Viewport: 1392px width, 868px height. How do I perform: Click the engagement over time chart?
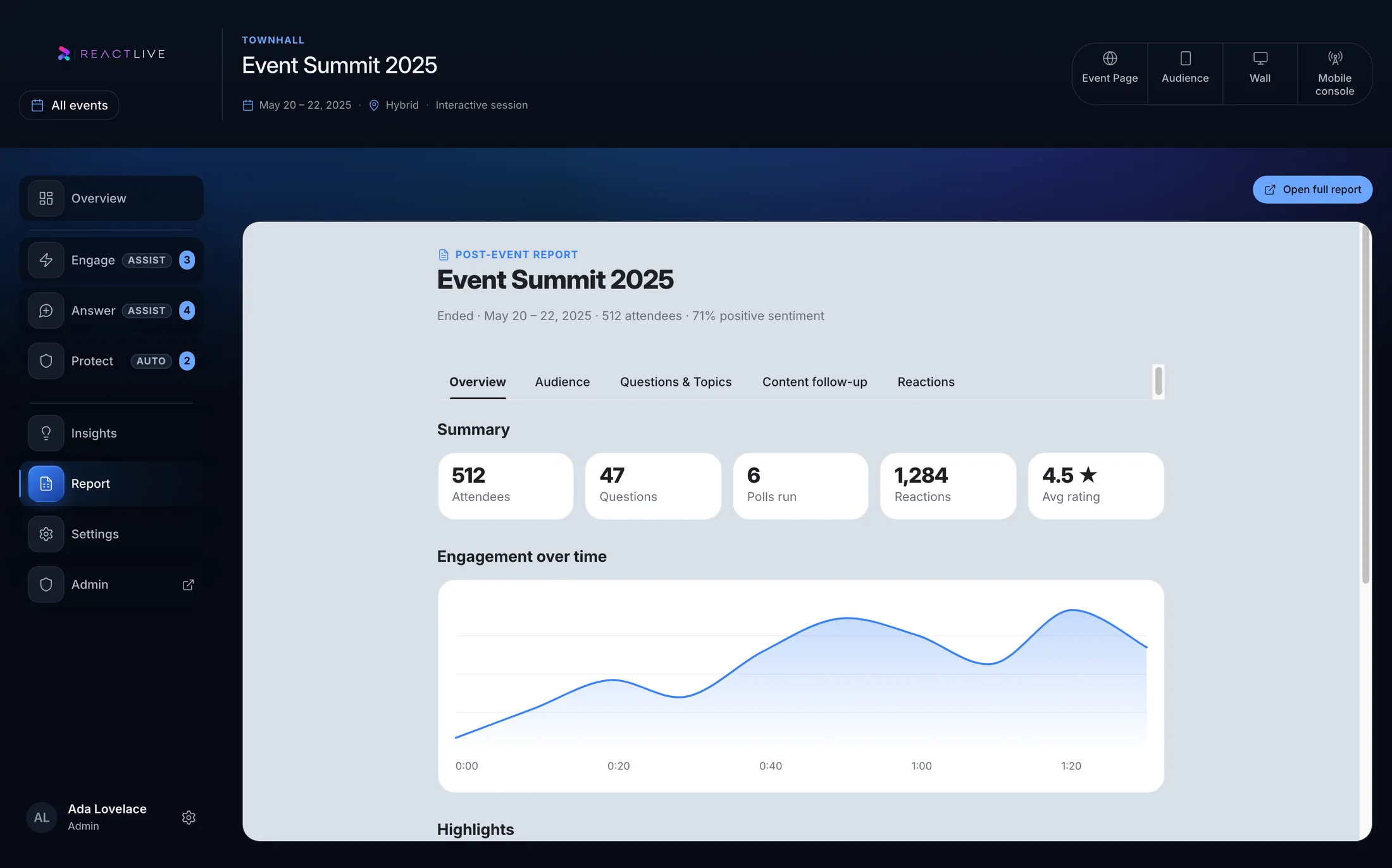click(800, 686)
